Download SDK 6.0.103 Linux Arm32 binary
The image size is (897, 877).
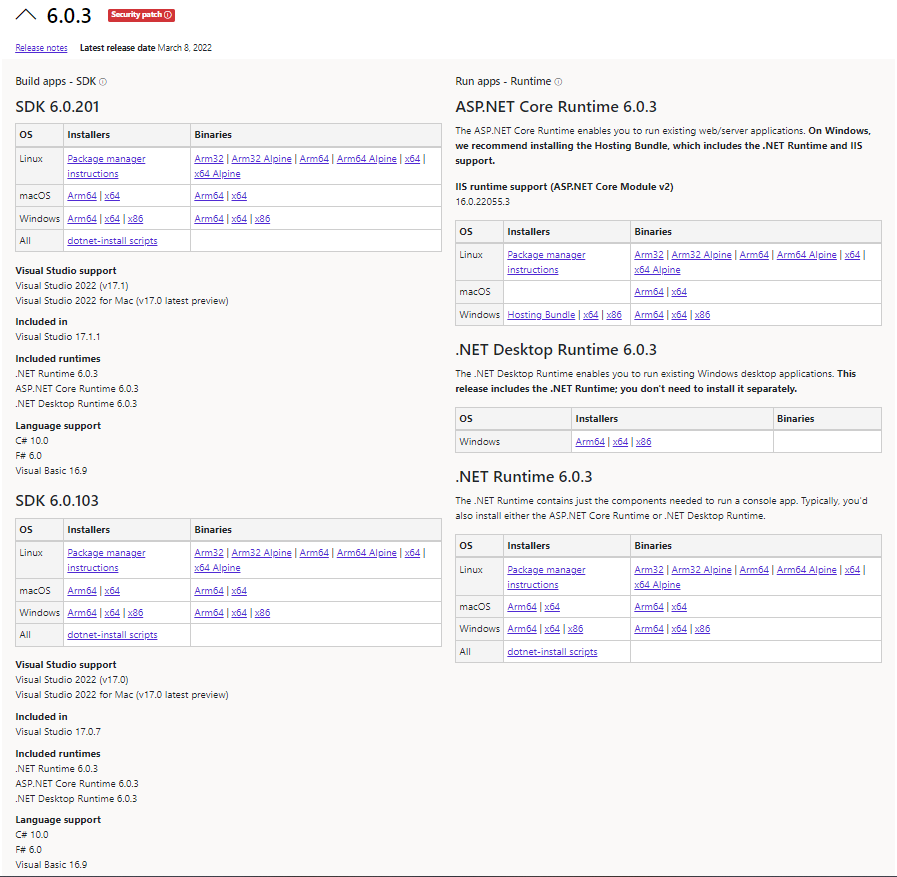209,553
